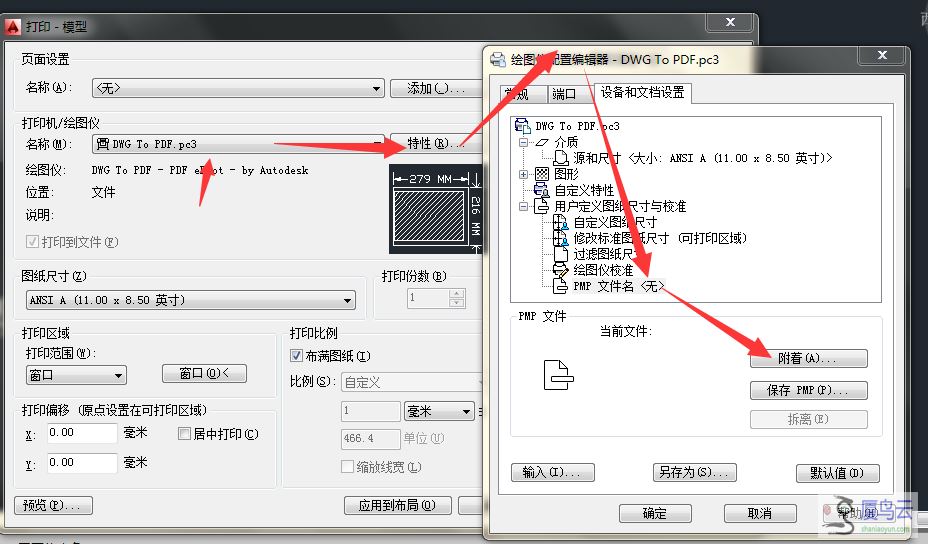Screen dimensions: 928x544
Task: Switch to the 端口 tab
Action: 563,94
